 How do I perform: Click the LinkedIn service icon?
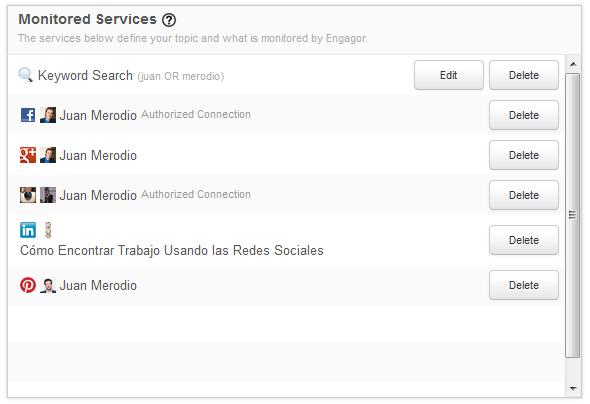28,230
